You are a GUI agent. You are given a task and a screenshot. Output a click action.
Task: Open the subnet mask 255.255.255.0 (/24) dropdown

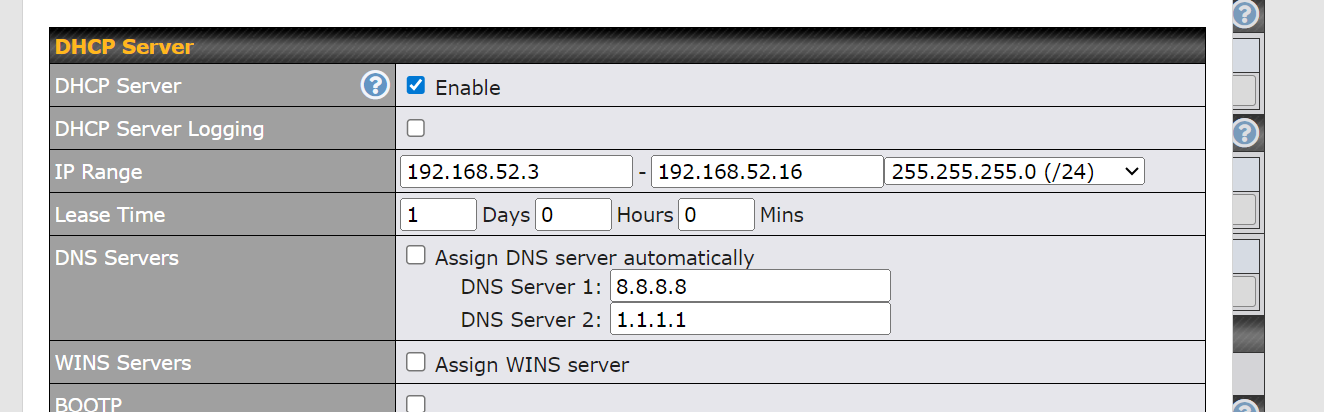[1014, 172]
